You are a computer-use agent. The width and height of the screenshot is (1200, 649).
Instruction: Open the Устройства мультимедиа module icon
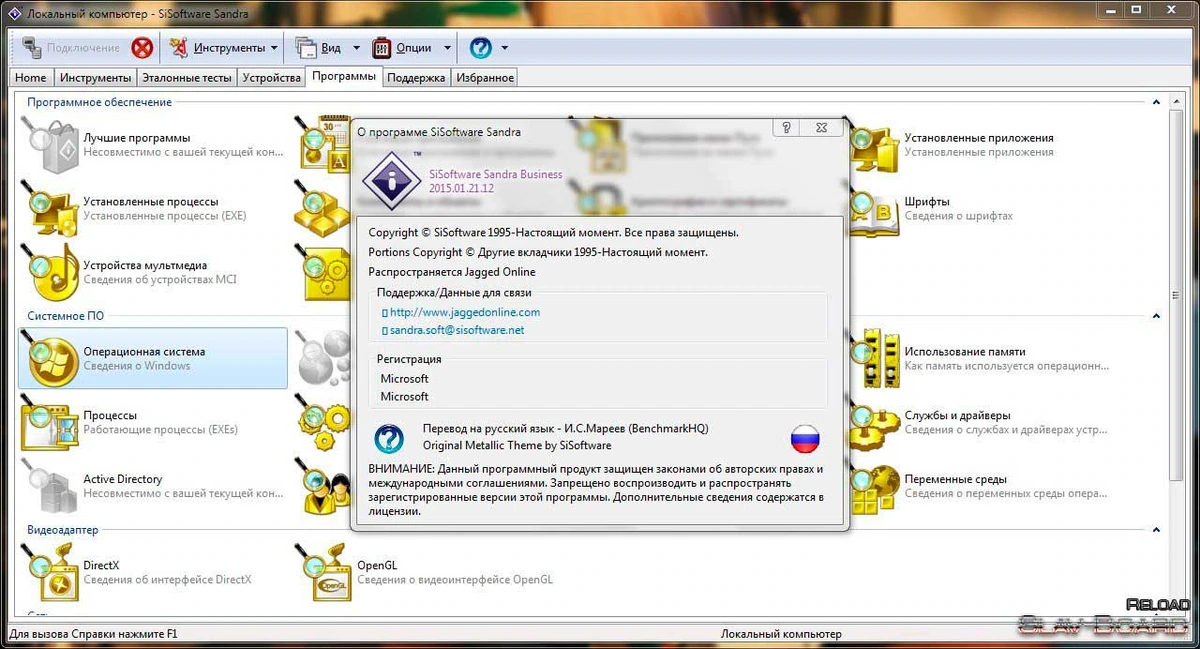[50, 273]
